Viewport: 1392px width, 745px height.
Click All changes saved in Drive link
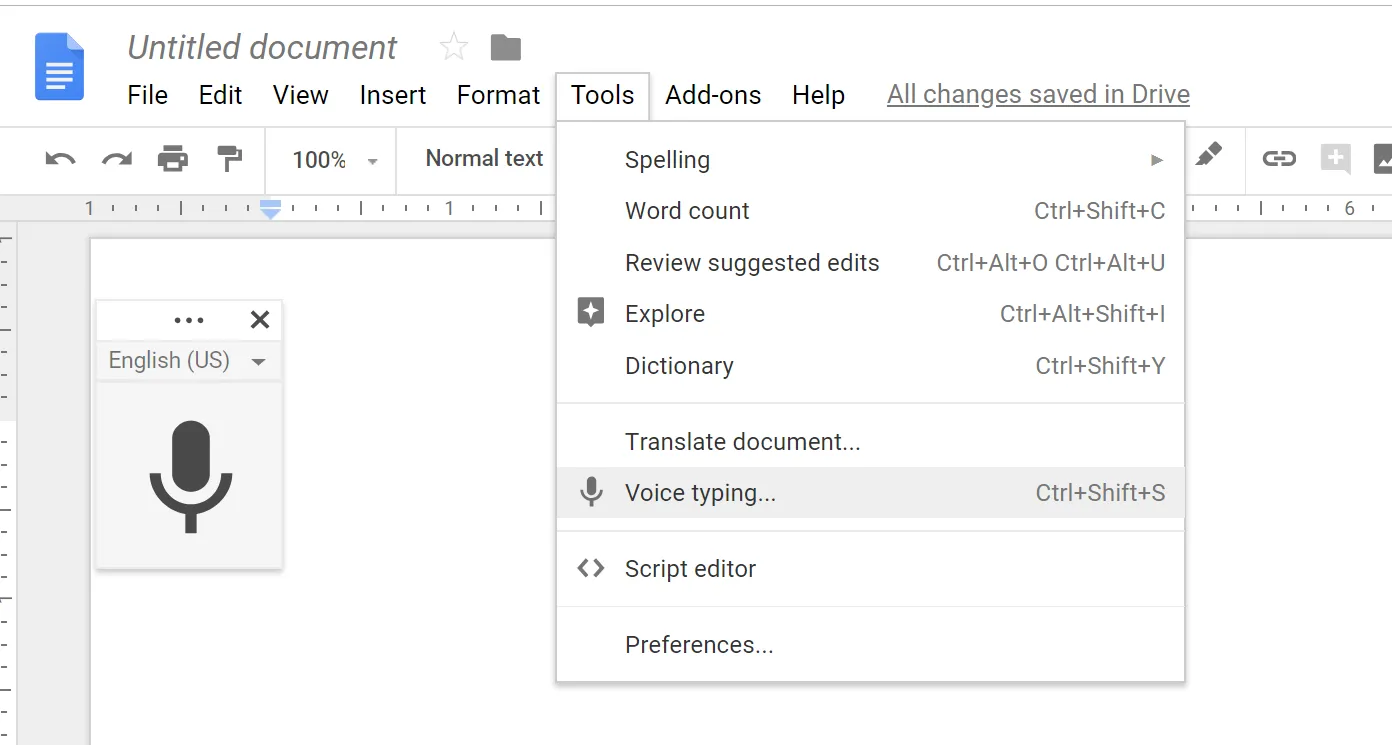1038,95
